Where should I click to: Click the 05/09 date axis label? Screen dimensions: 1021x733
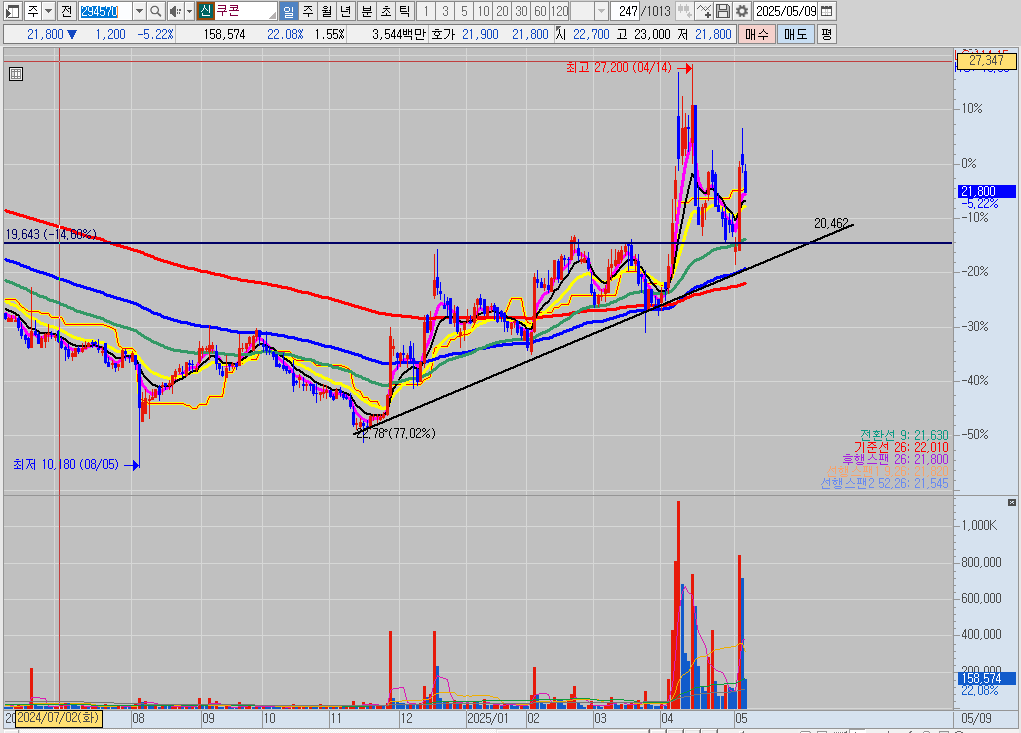pos(976,719)
